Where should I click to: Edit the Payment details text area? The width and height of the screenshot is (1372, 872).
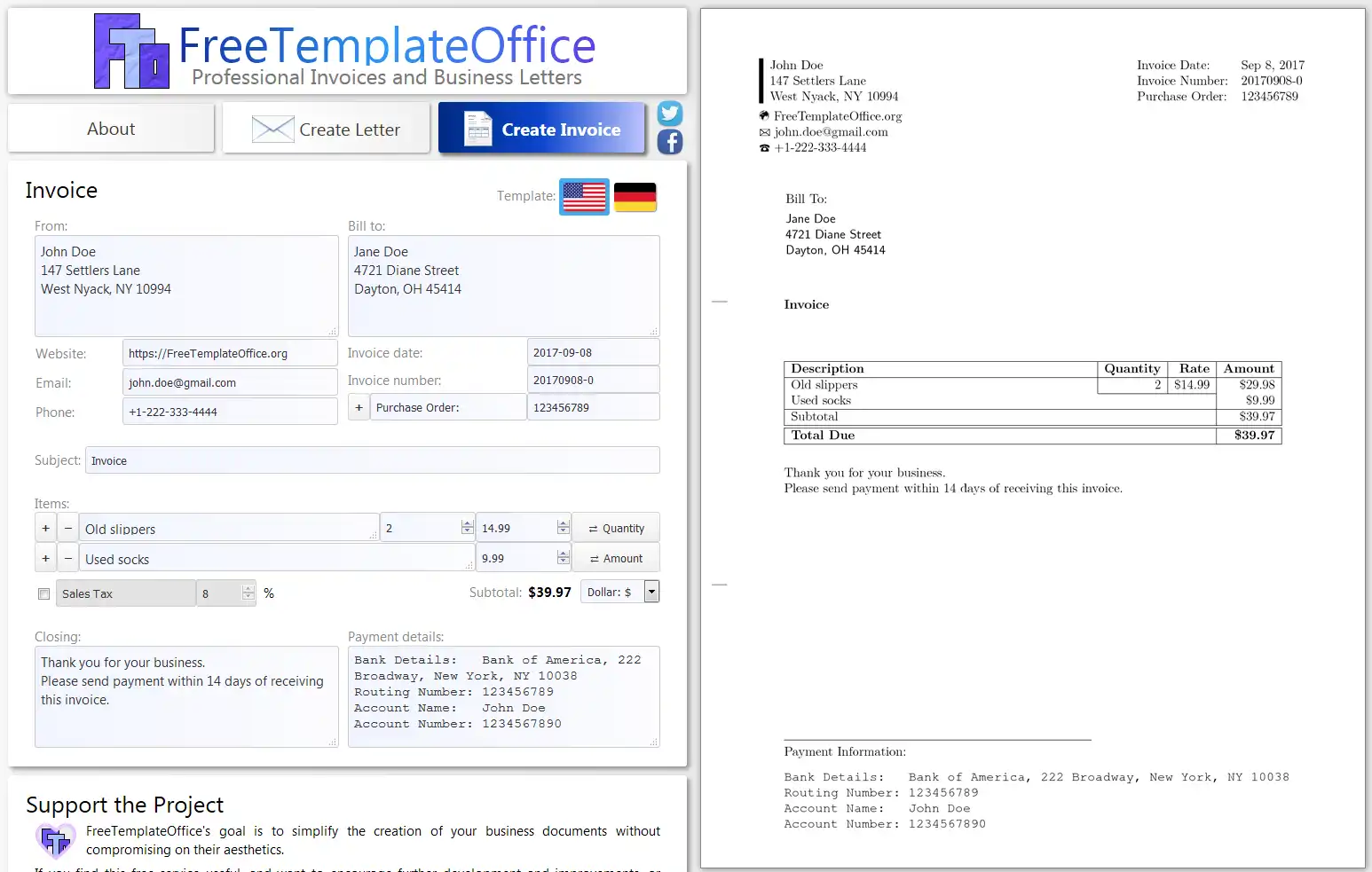tap(504, 697)
